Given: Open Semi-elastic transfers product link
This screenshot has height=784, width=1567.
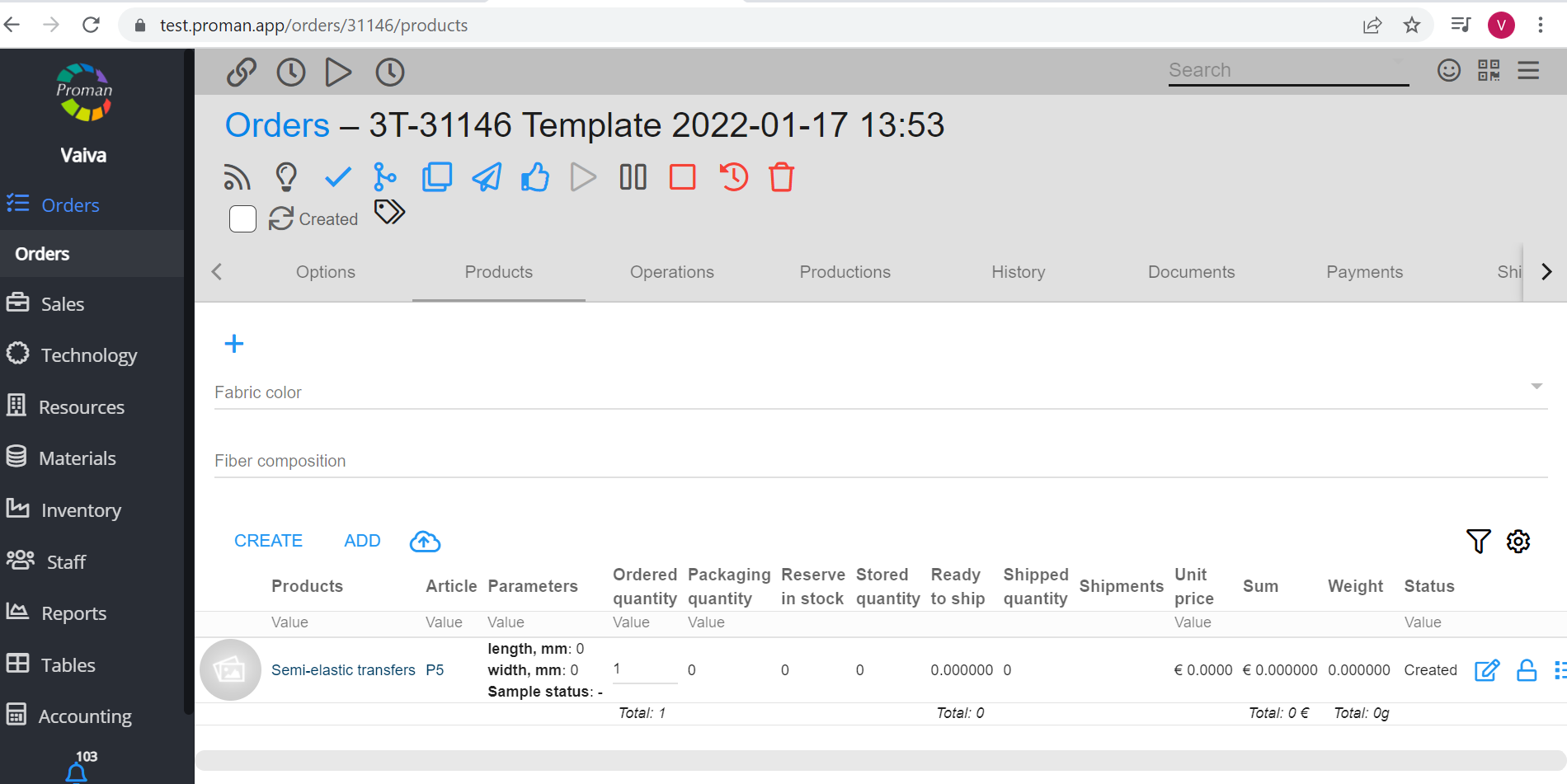Looking at the screenshot, I should click(343, 670).
